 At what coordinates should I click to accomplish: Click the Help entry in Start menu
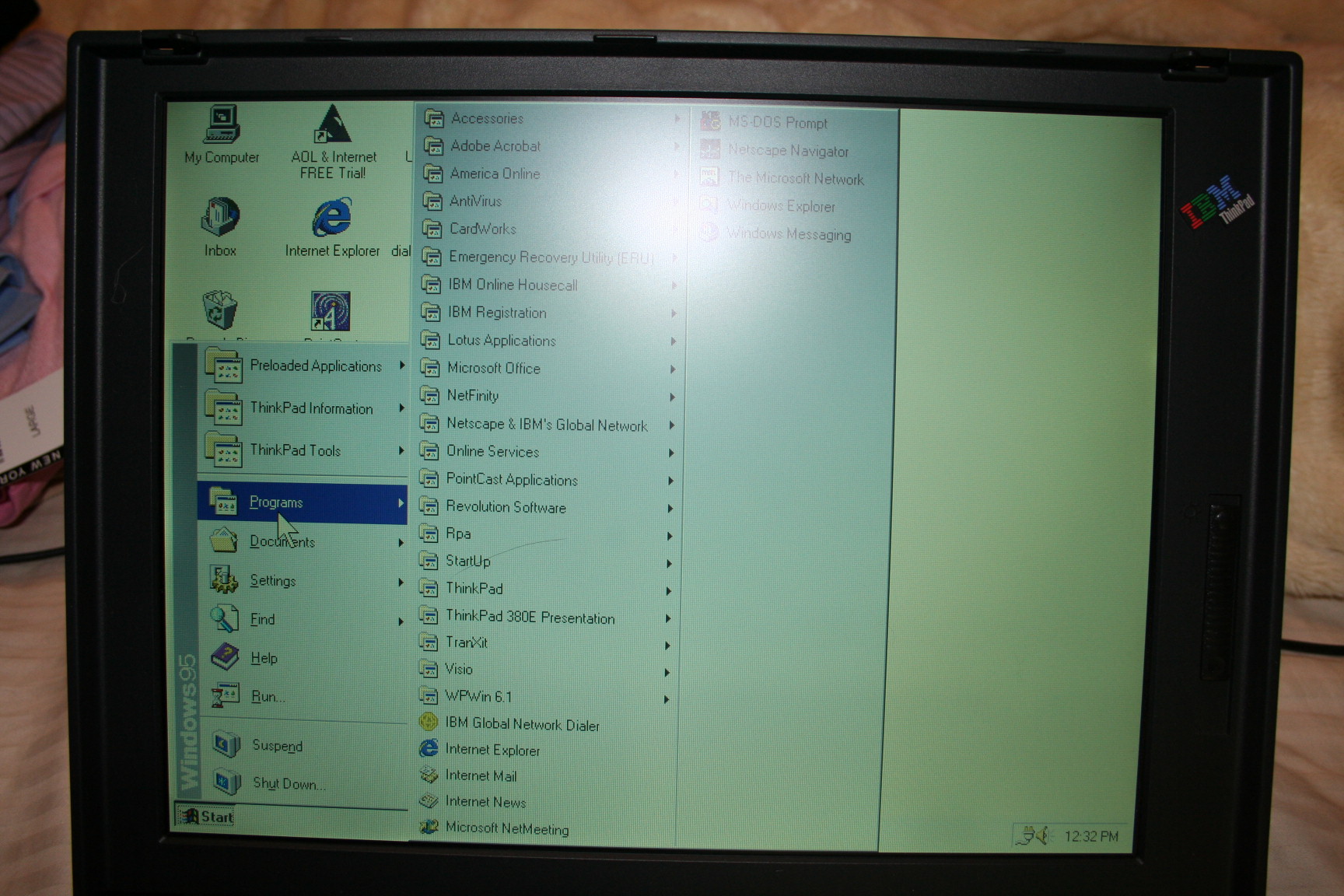click(303, 658)
